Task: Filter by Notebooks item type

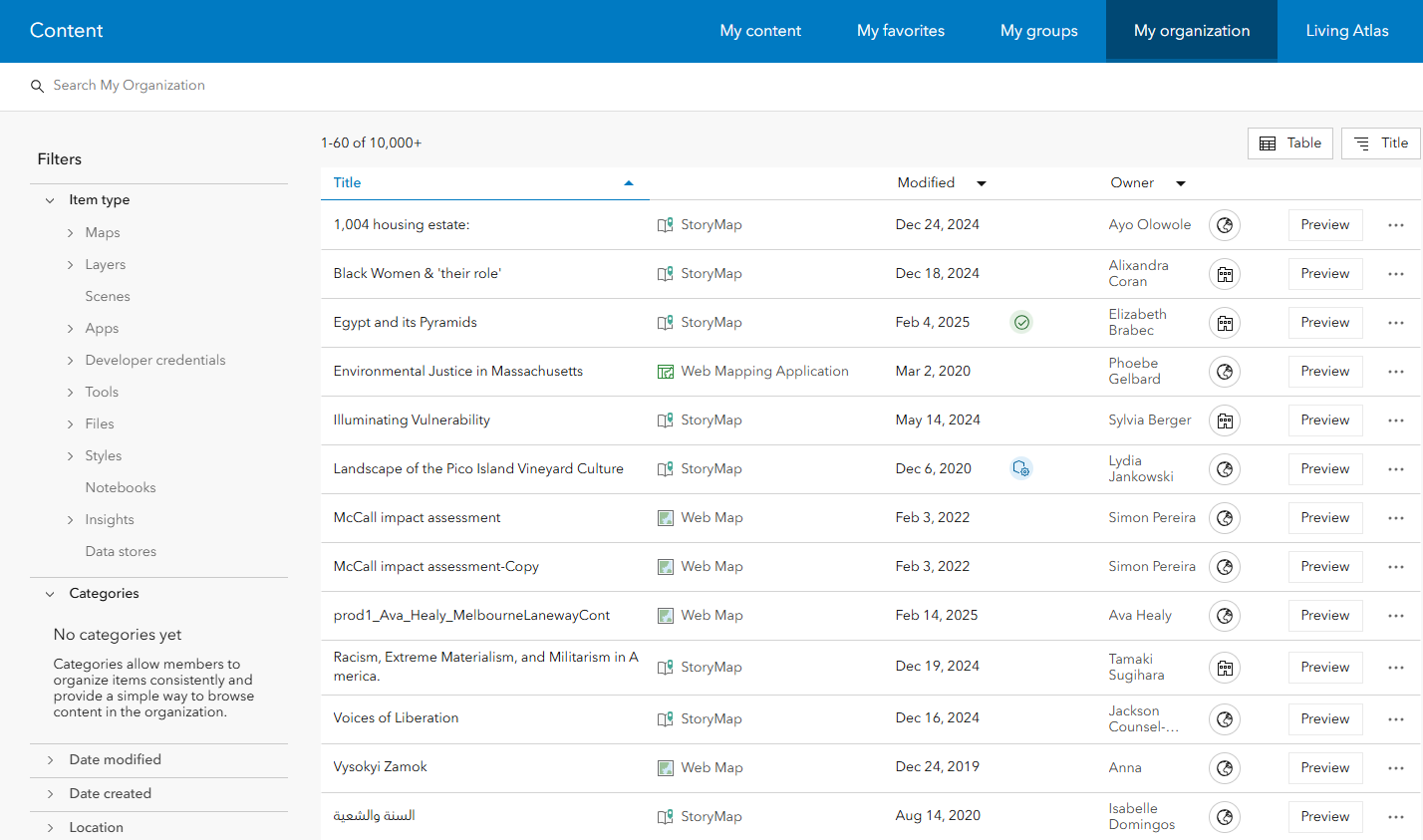Action: tap(121, 488)
